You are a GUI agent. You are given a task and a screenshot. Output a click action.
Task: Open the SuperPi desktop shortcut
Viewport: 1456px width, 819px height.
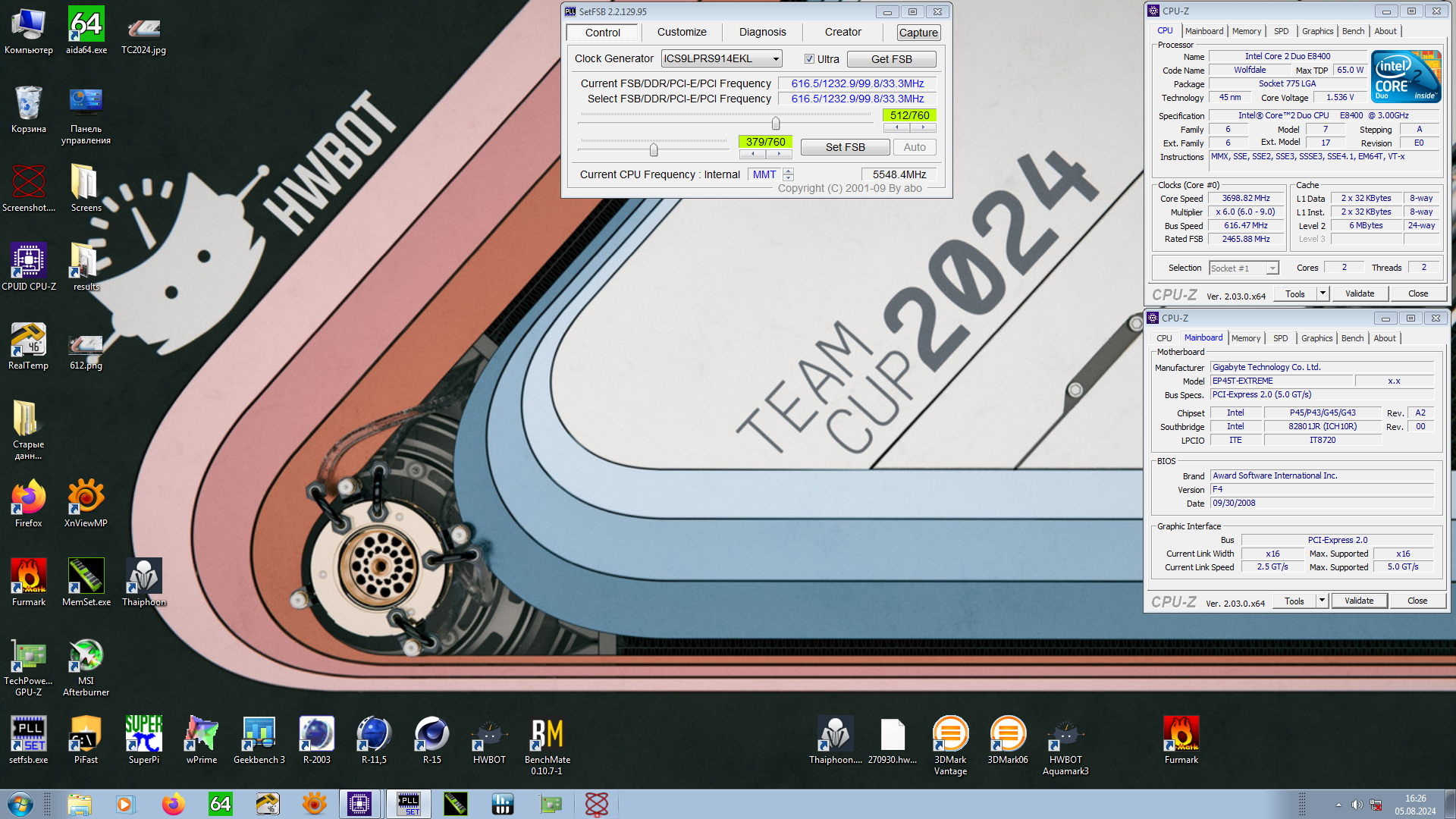point(144,740)
